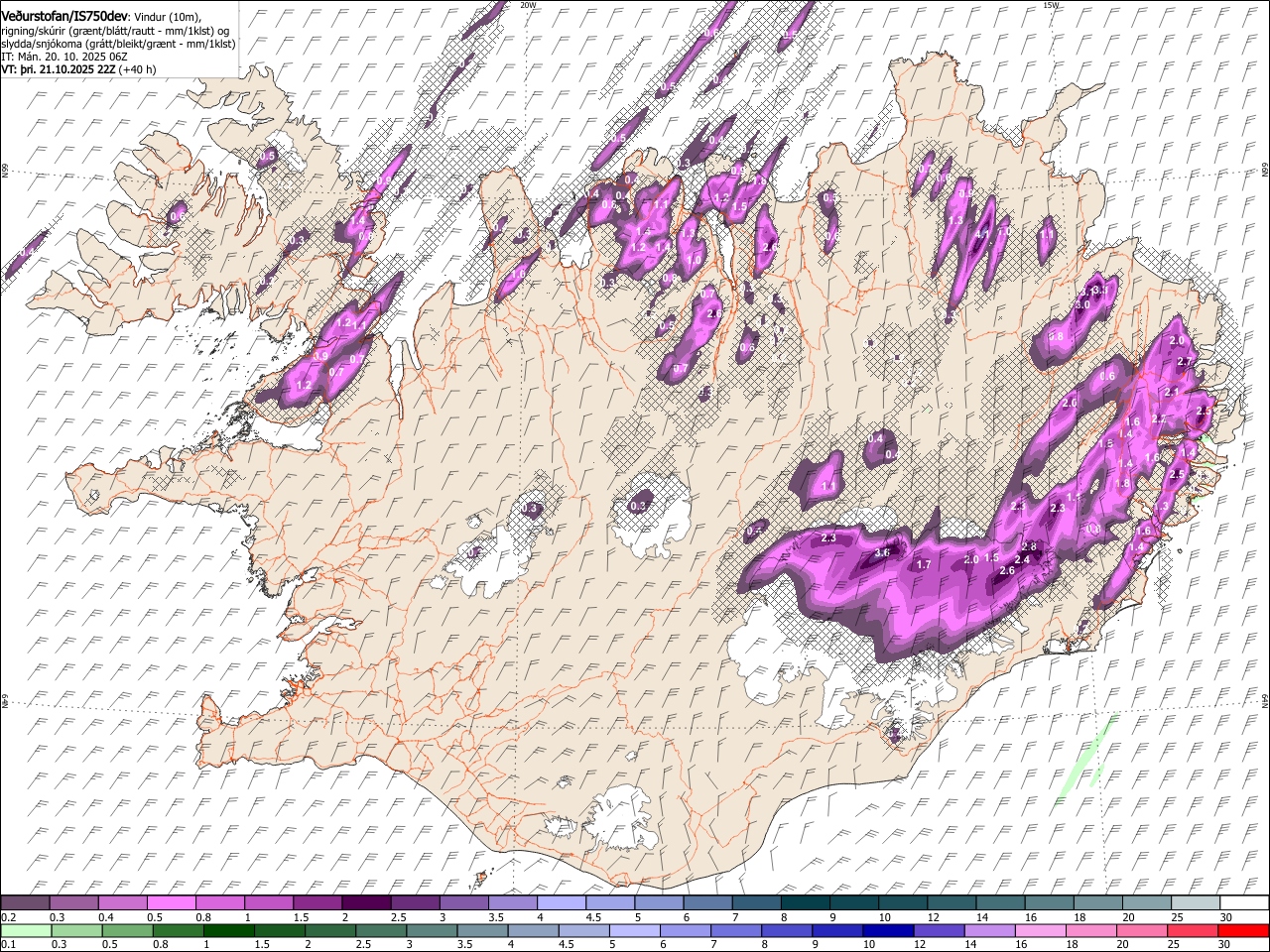Select white upper swatch starting at 30
The height and width of the screenshot is (952, 1270).
click(1244, 902)
